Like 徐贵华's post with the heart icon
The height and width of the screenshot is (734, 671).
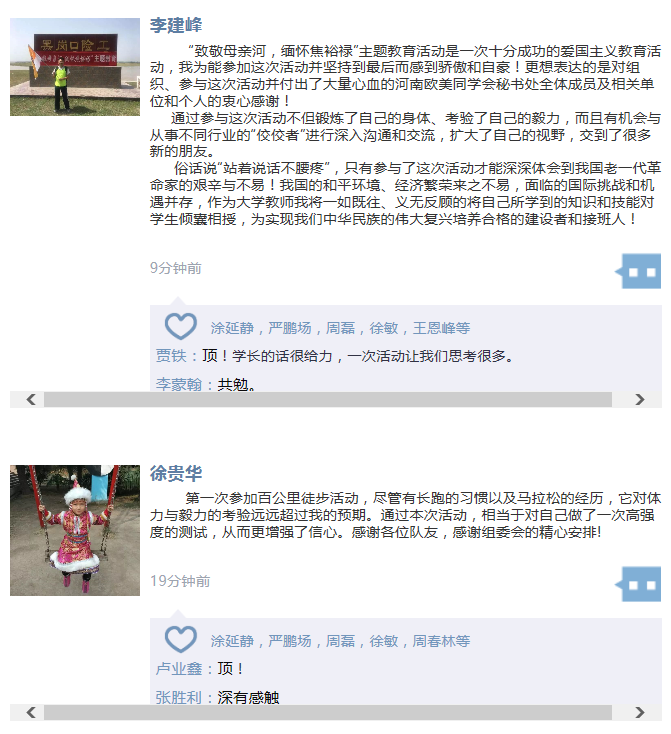point(181,639)
